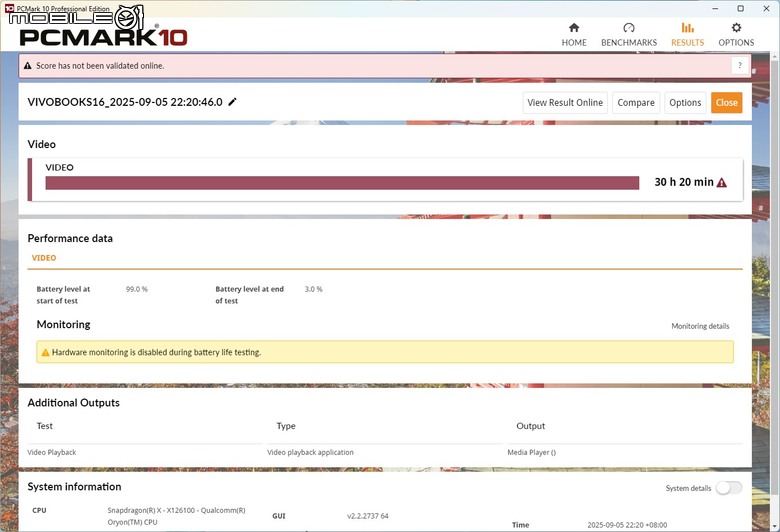The width and height of the screenshot is (780, 532).
Task: Select the VIDEO performance data tab
Action: tap(44, 258)
